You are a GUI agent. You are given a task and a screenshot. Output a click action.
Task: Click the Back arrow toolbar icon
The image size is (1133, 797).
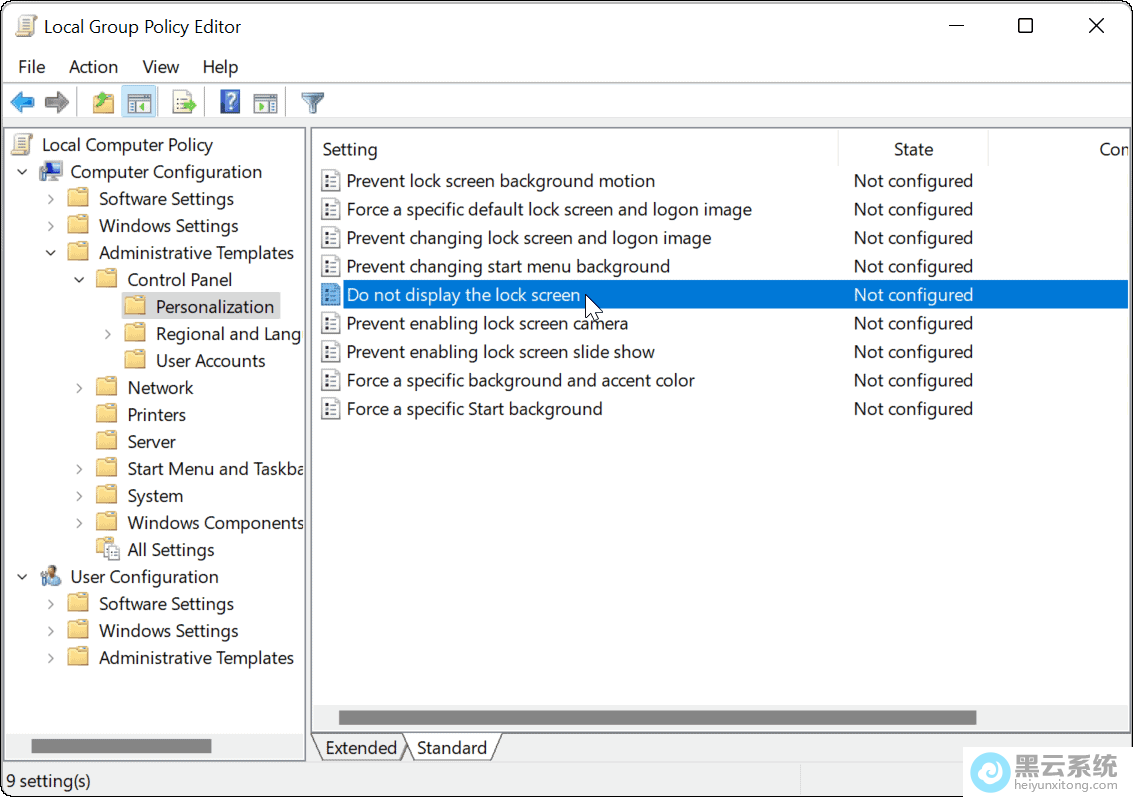[x=22, y=102]
